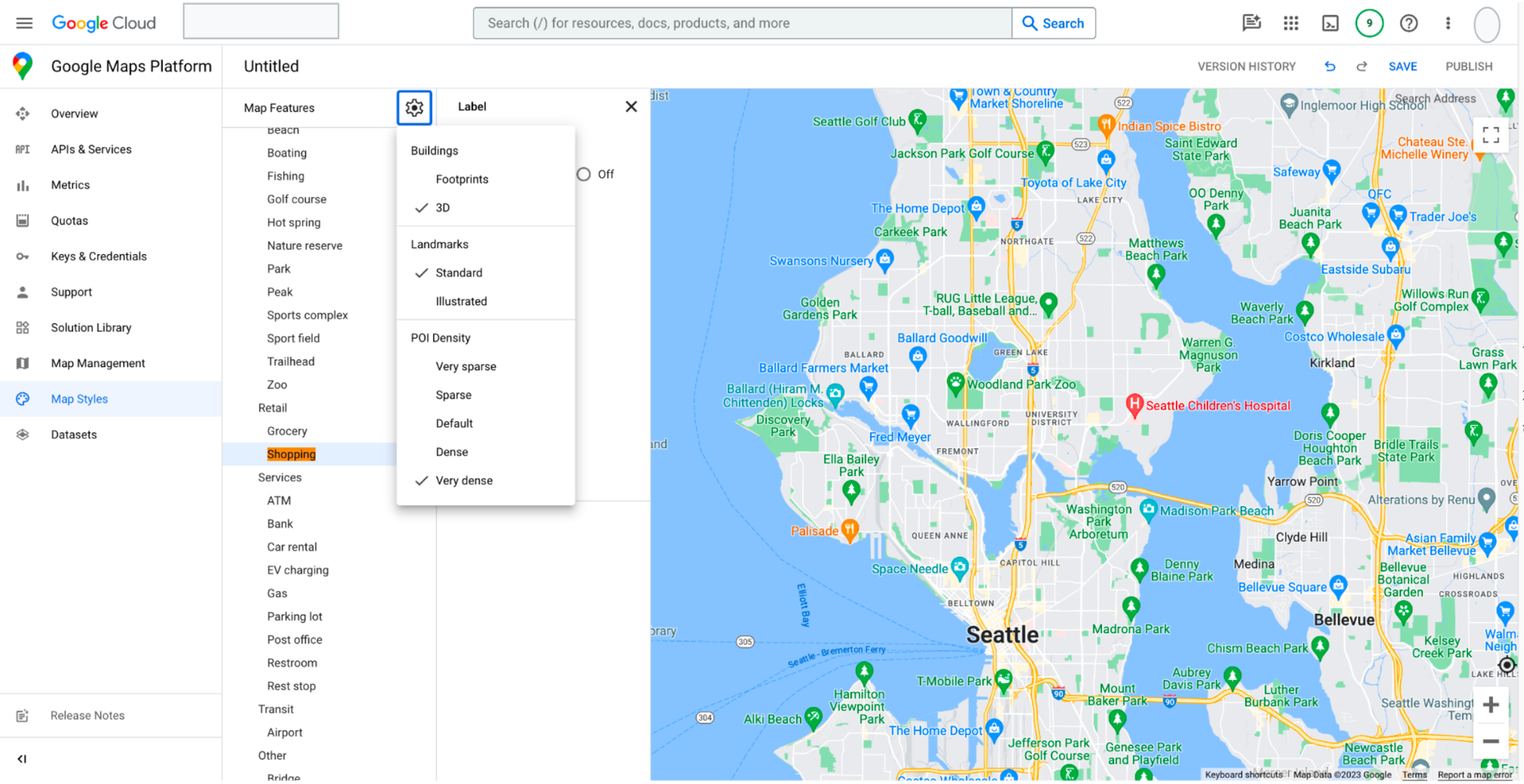This screenshot has height=784, width=1524.
Task: Activate Cloud Shell terminal icon
Action: [x=1330, y=23]
